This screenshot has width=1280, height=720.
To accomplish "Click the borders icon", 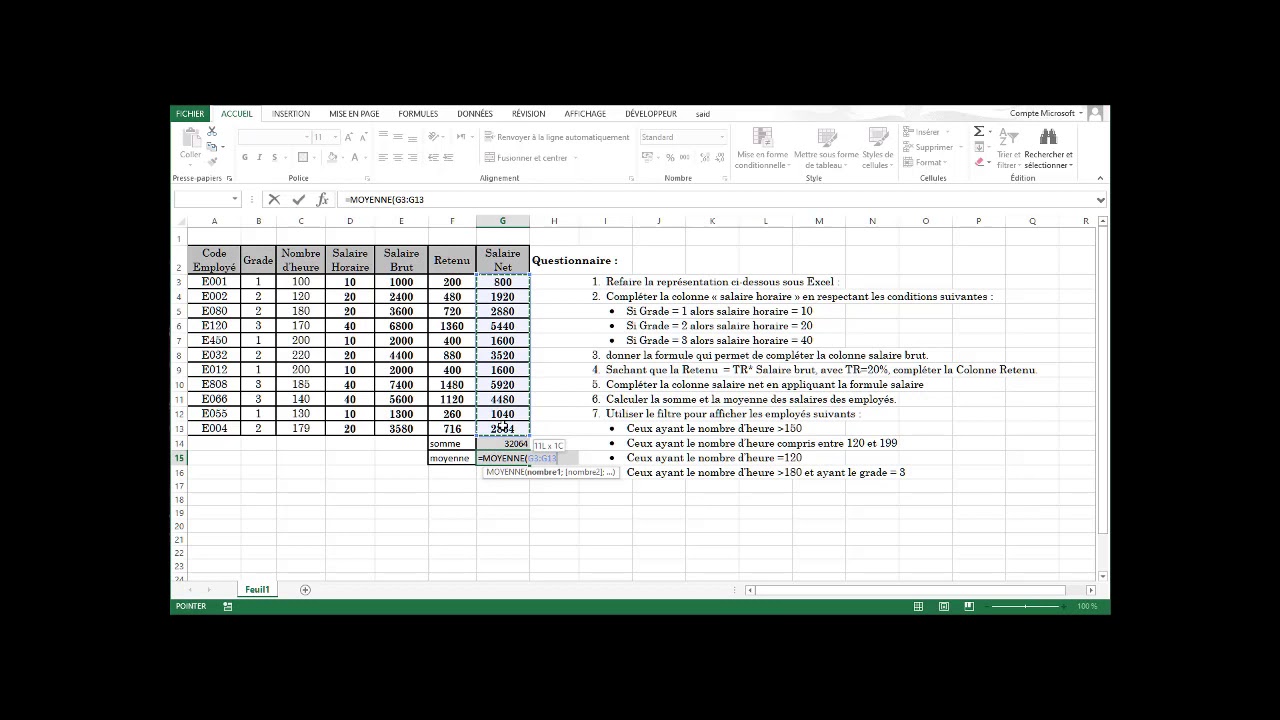I will [303, 158].
